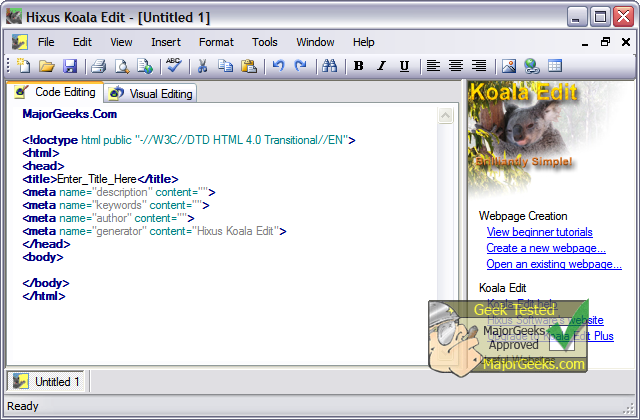Restore down the inner document window
The width and height of the screenshot is (640, 420).
point(605,42)
